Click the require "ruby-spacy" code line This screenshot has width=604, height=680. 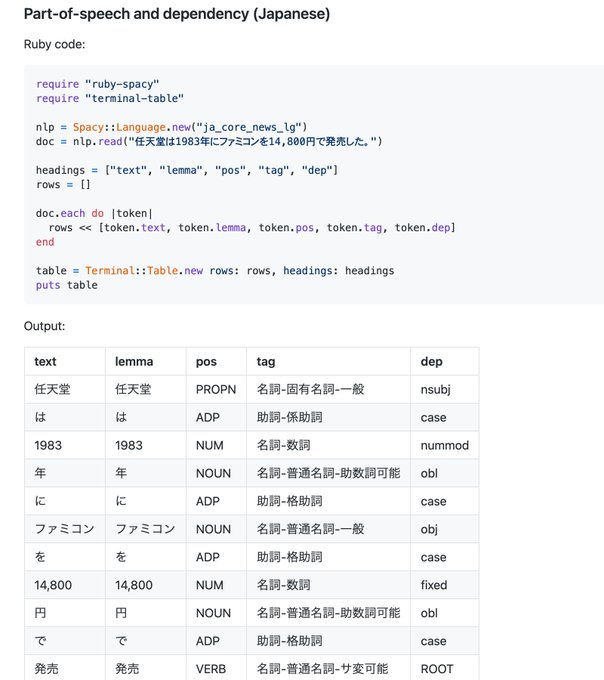coord(98,84)
